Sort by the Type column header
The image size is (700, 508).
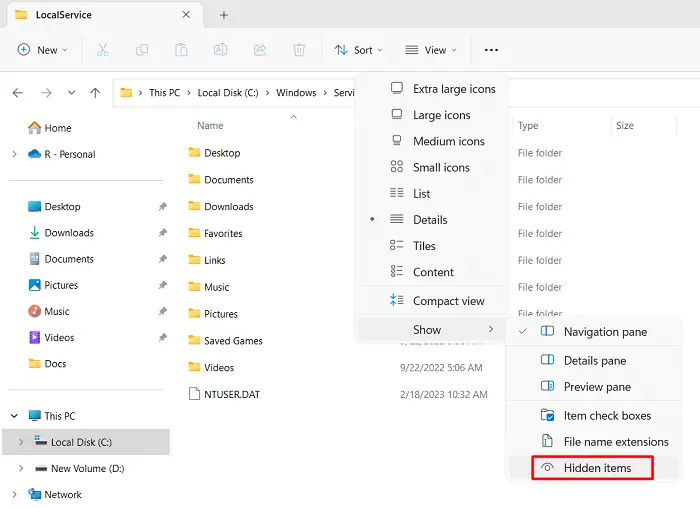[528, 126]
